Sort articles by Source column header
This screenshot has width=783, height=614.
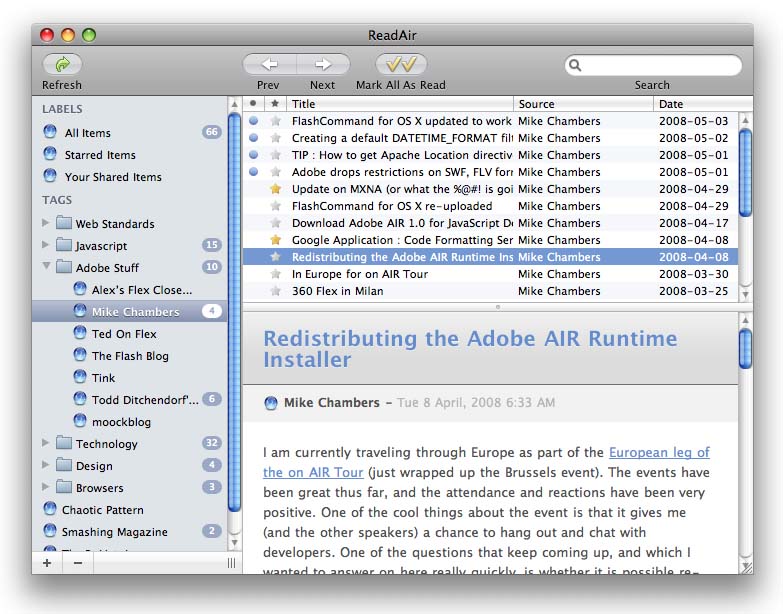tap(583, 104)
